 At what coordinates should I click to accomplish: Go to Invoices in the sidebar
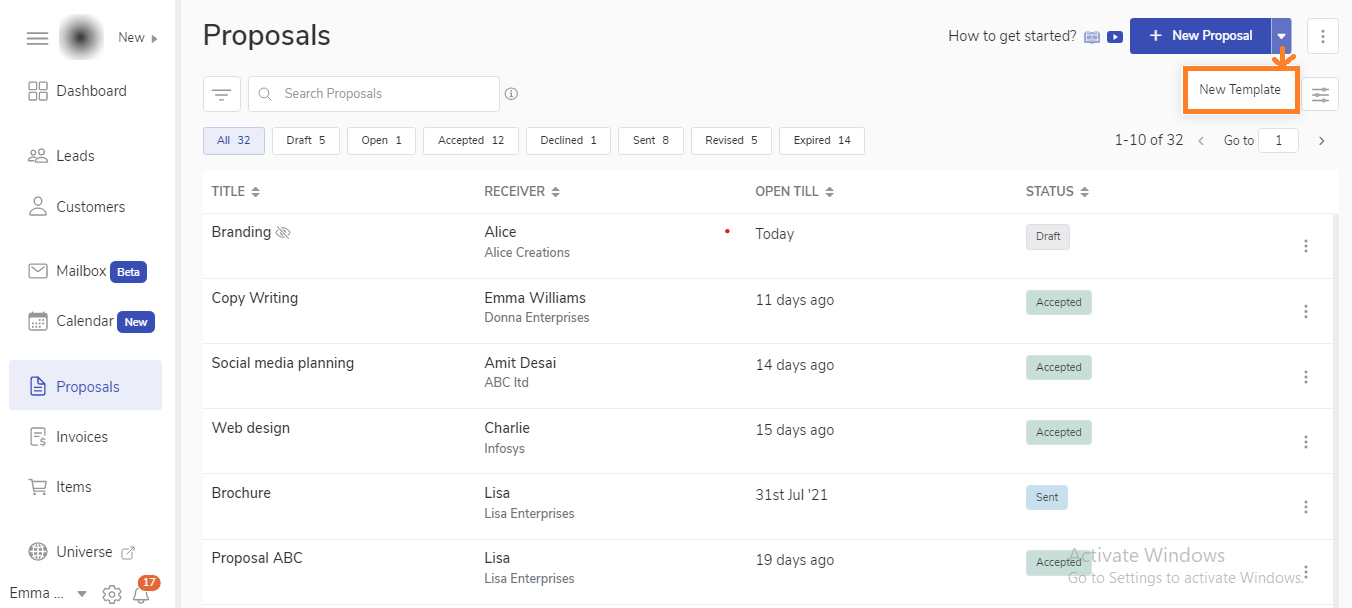[x=81, y=437]
